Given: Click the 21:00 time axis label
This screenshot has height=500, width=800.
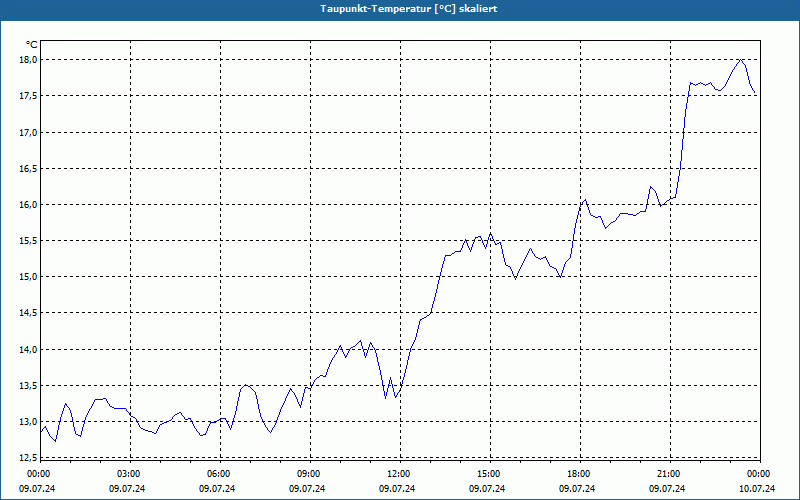Looking at the screenshot, I should [670, 474].
